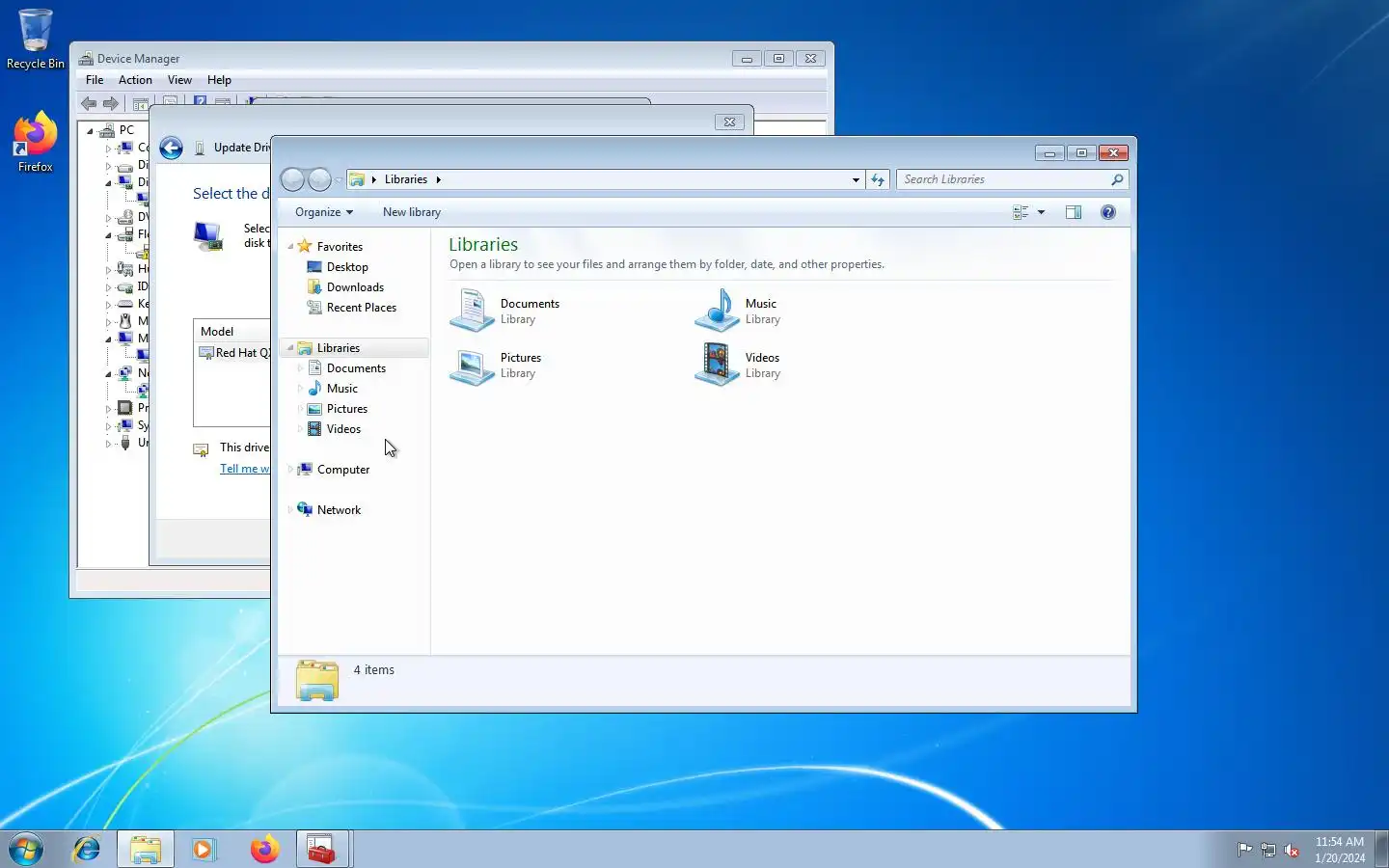Expand the Computer node in navigation pane
Screen dimensions: 1389x868
(x=290, y=470)
